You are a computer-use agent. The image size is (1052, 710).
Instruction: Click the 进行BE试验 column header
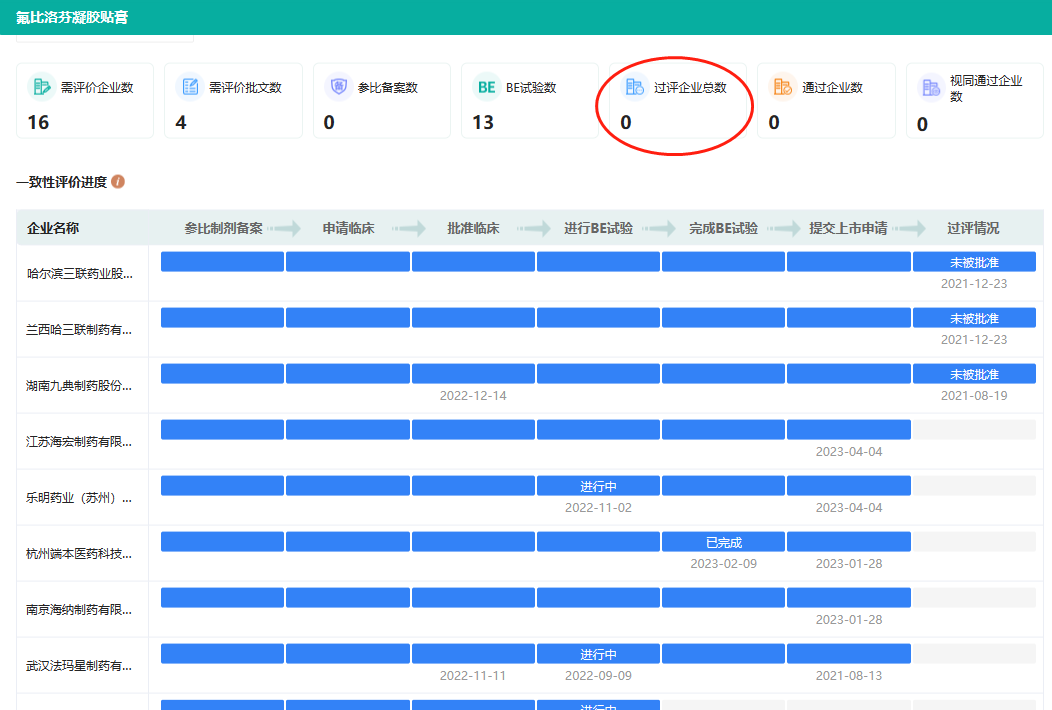(x=598, y=228)
